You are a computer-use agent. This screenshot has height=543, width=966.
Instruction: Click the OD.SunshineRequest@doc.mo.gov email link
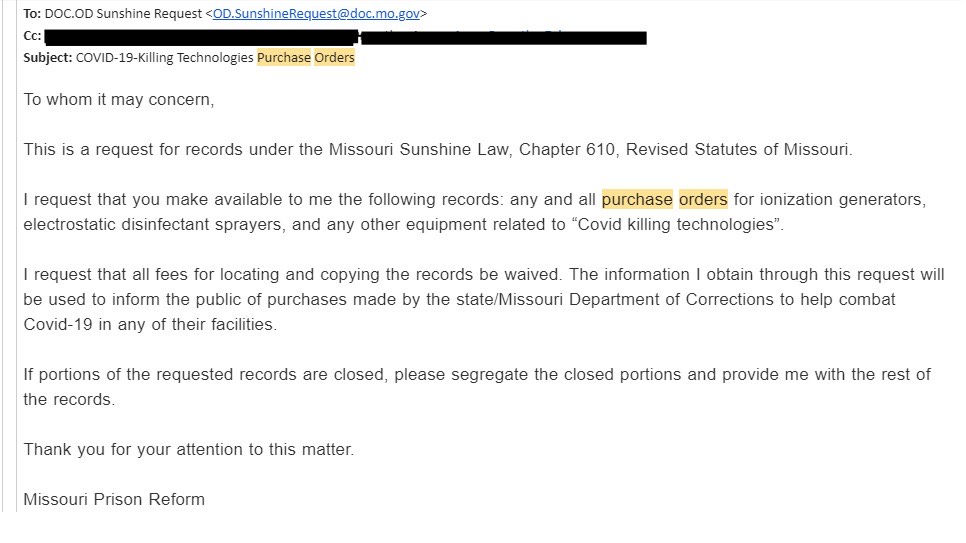tap(317, 14)
